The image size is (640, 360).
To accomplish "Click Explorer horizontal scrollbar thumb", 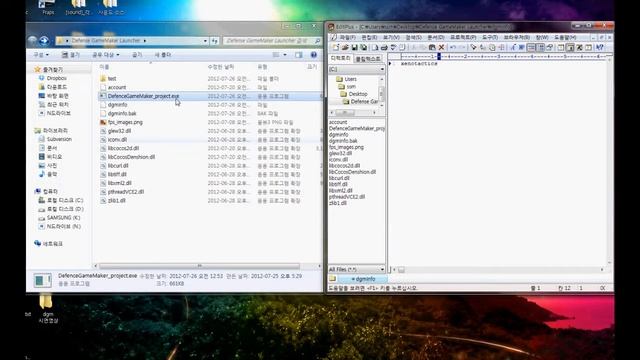I will (199, 266).
